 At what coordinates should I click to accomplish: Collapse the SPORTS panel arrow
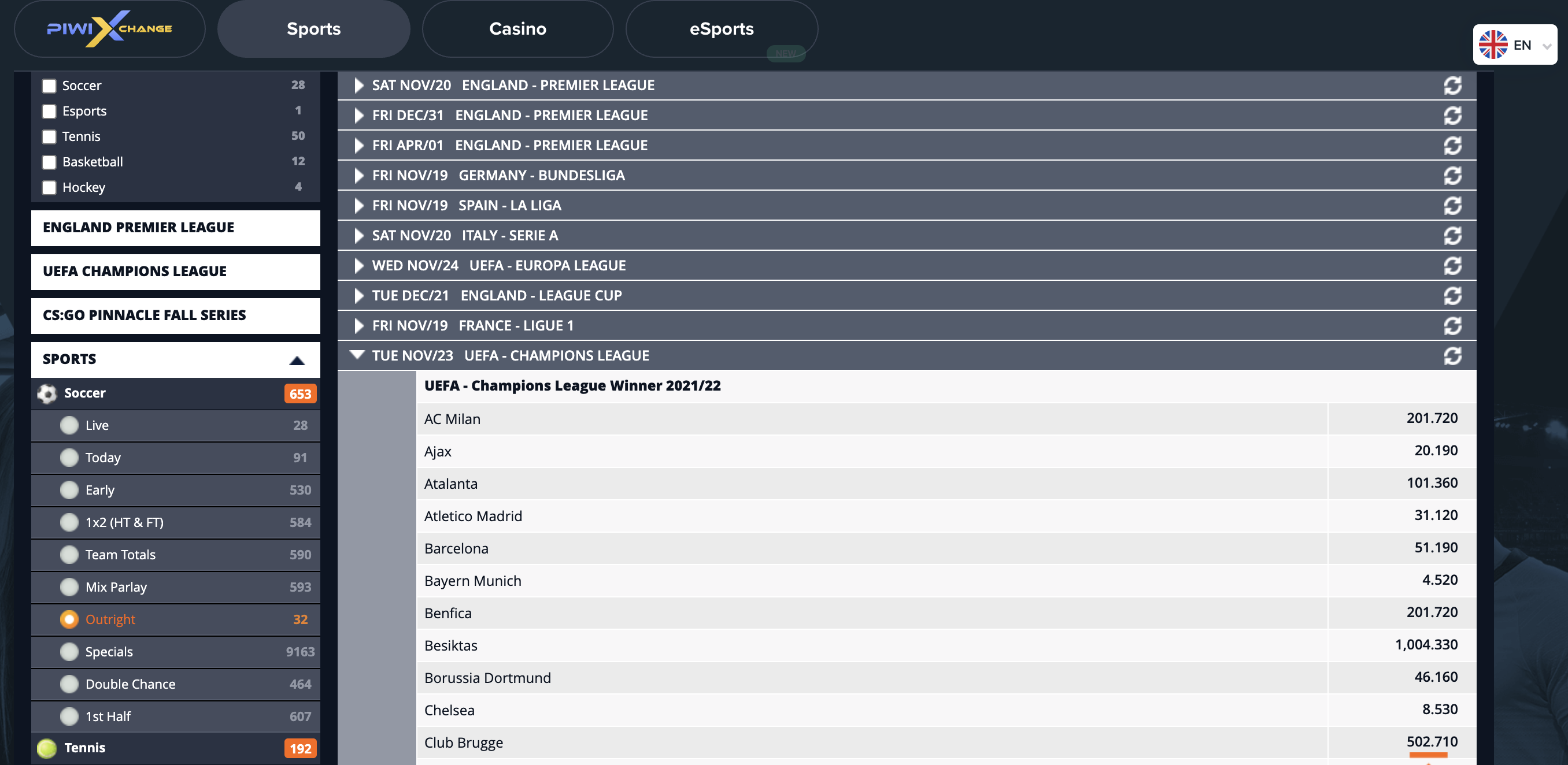(297, 360)
